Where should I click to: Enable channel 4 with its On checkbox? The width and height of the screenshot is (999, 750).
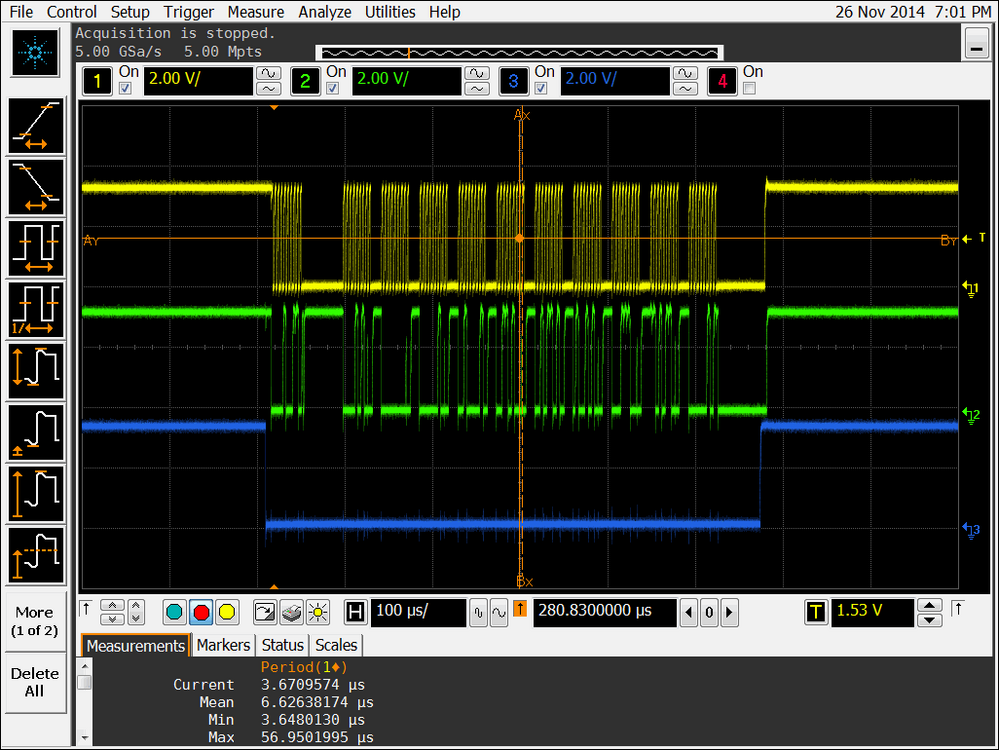[x=749, y=86]
